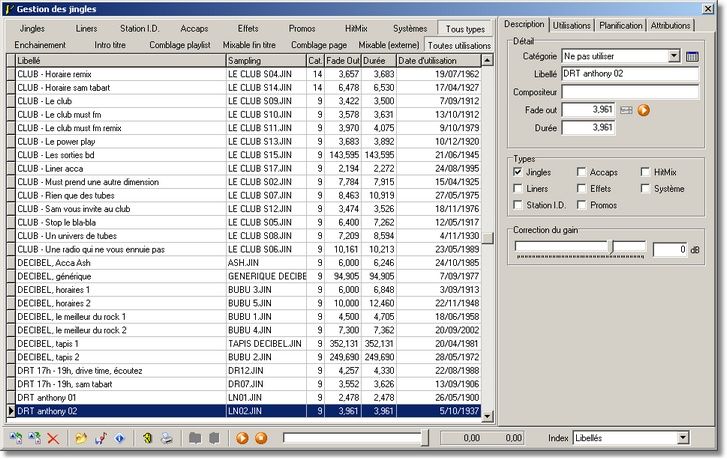
Task: Click the Durée value field in Détail
Action: click(x=588, y=128)
